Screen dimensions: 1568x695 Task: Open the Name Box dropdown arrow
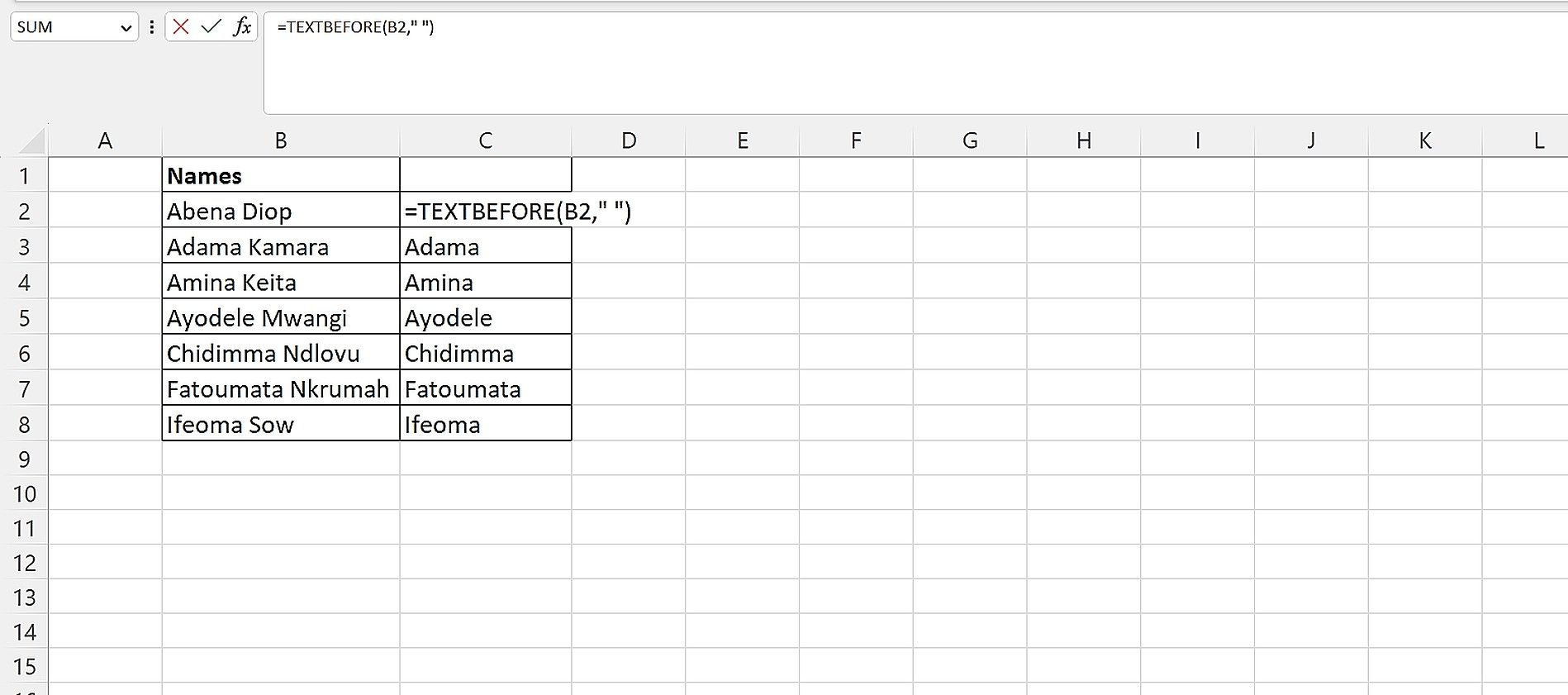[x=126, y=27]
